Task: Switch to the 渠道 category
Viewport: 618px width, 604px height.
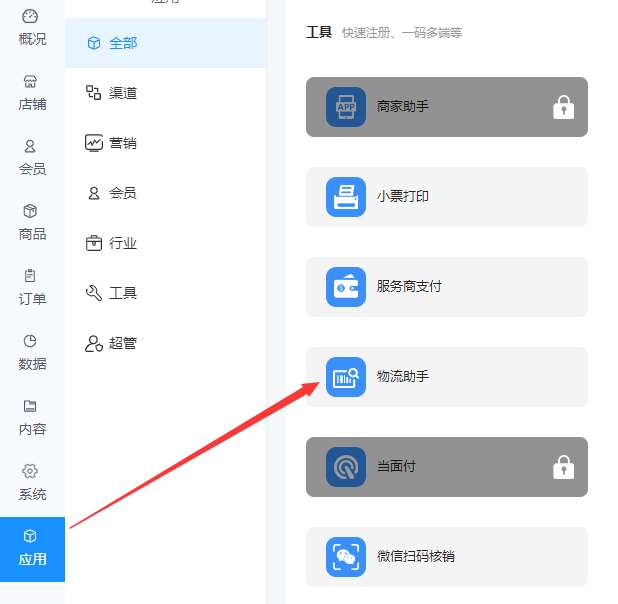Action: (x=166, y=93)
